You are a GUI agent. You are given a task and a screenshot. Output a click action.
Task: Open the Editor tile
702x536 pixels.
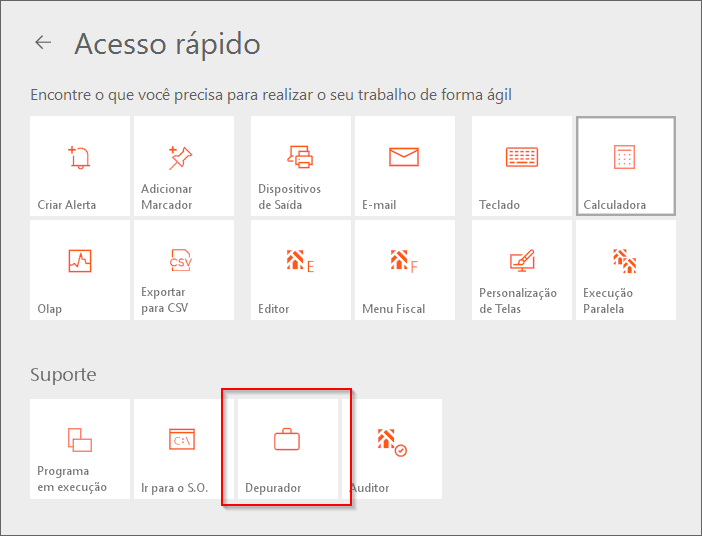tap(301, 270)
